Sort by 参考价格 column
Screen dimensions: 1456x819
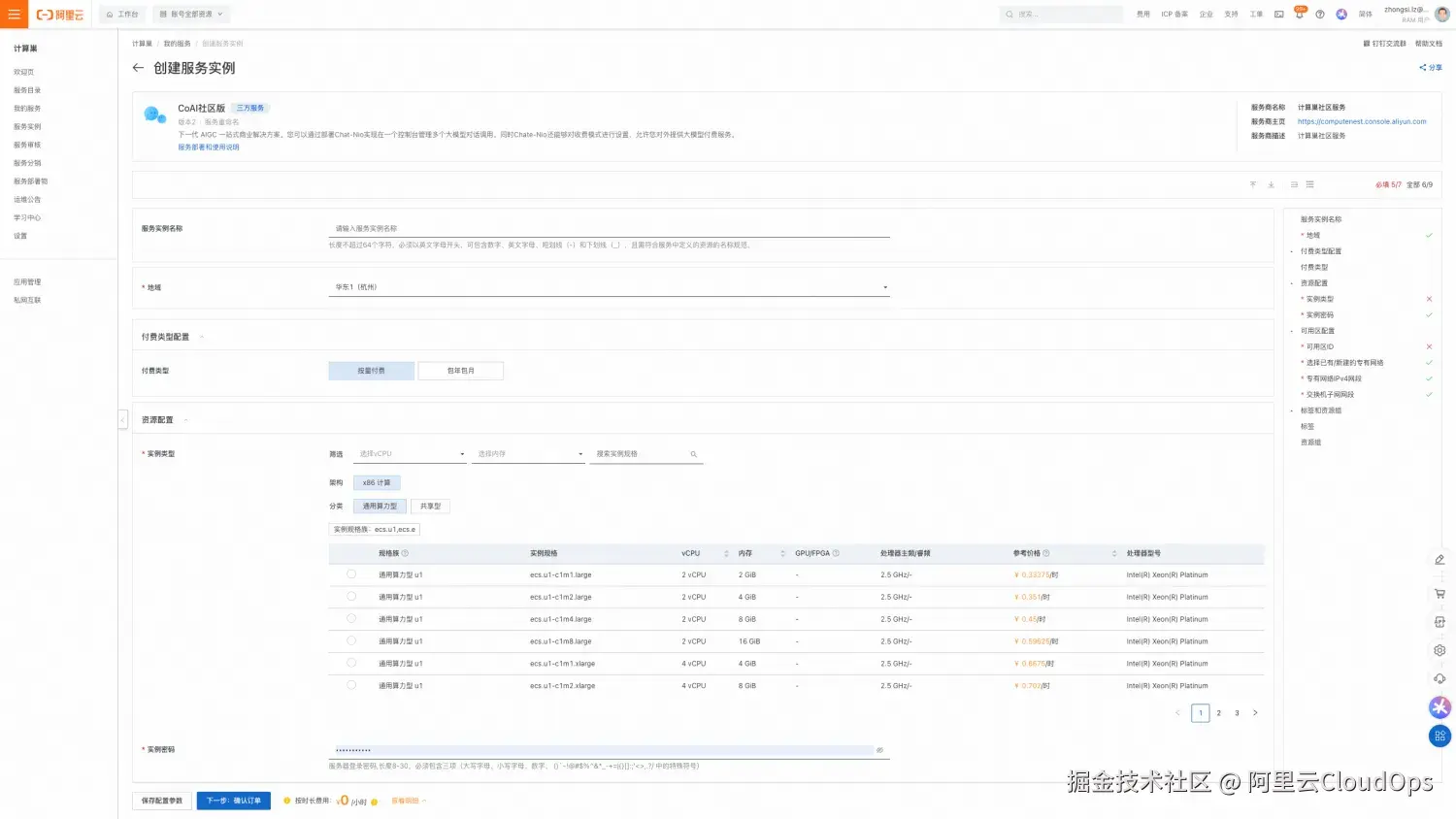[1113, 553]
